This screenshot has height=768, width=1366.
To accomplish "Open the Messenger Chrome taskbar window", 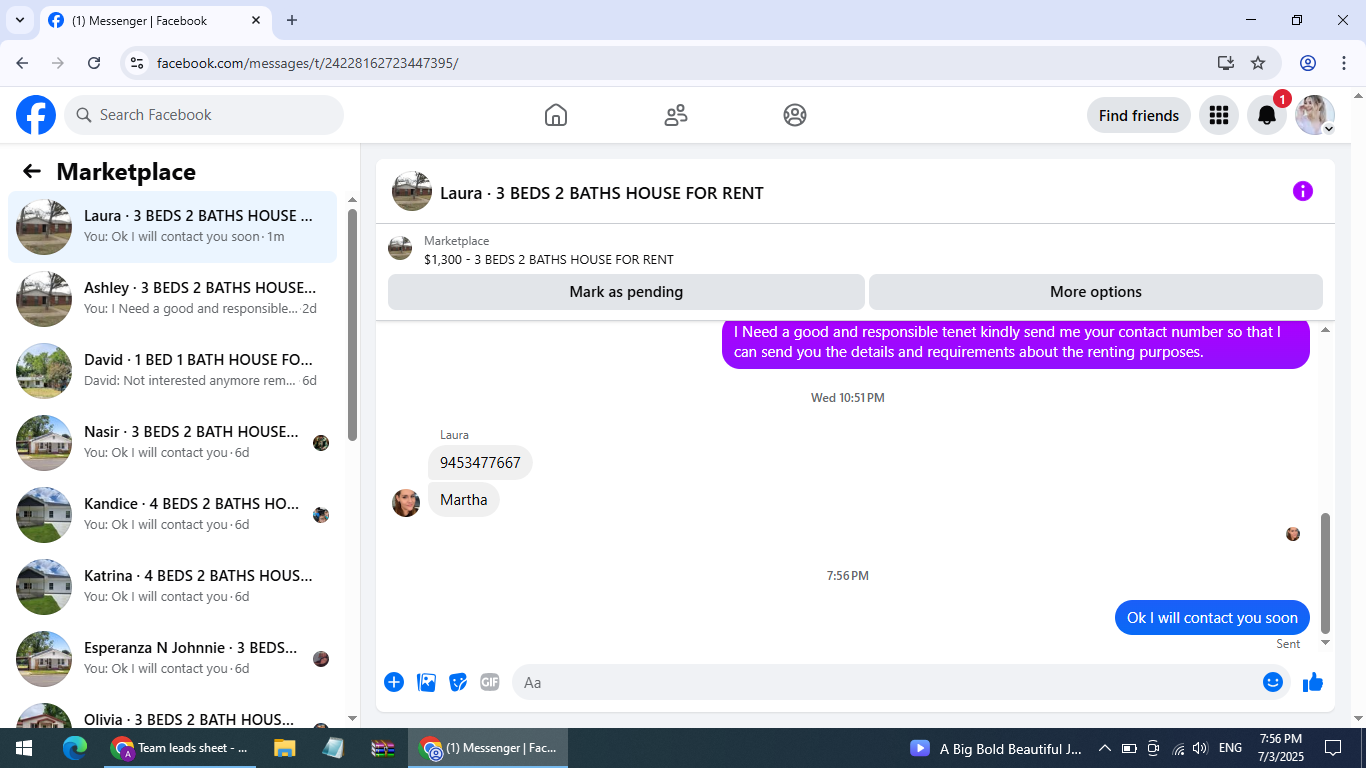I will click(x=489, y=748).
